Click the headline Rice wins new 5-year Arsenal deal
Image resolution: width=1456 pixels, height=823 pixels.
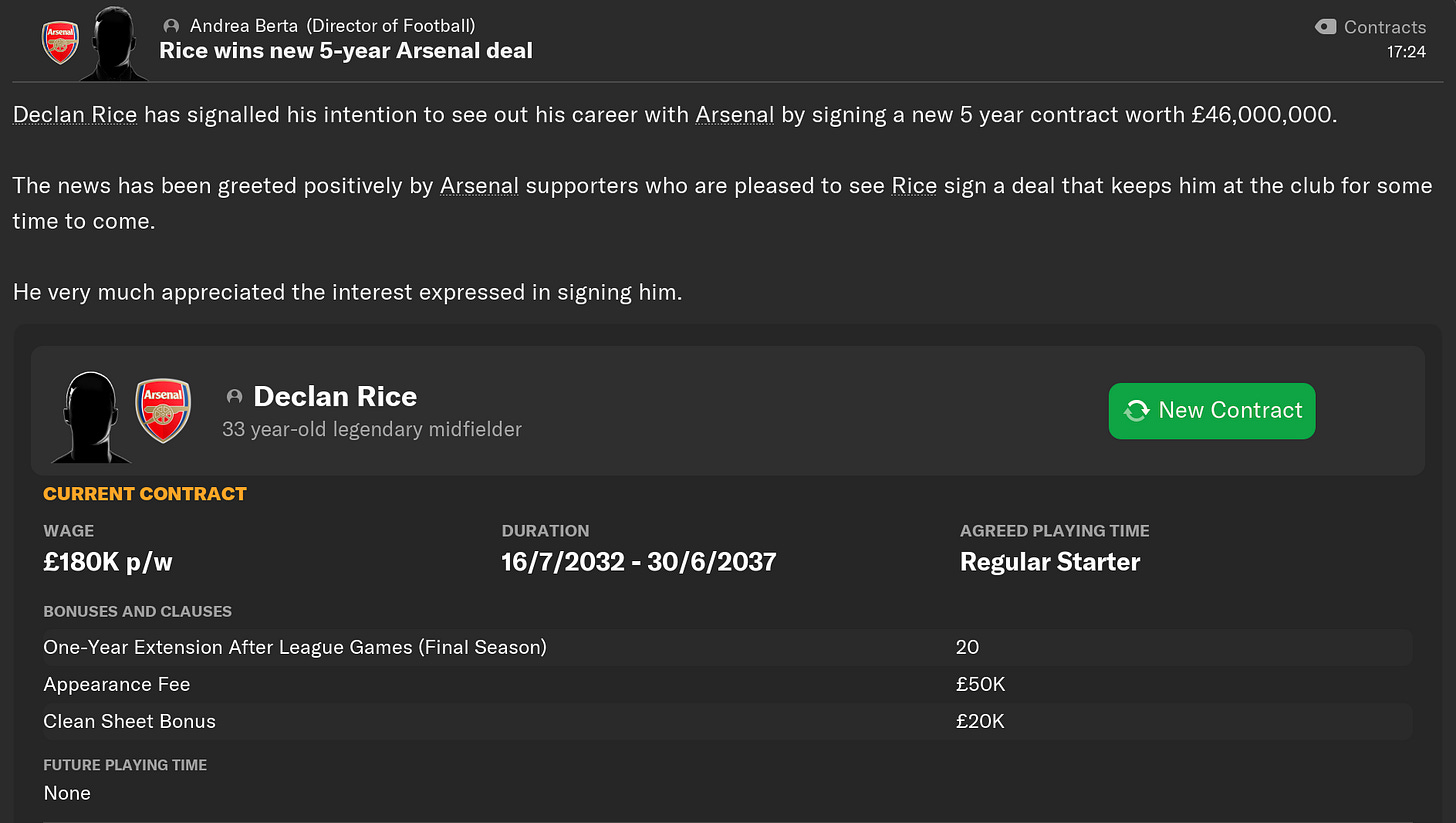click(346, 50)
